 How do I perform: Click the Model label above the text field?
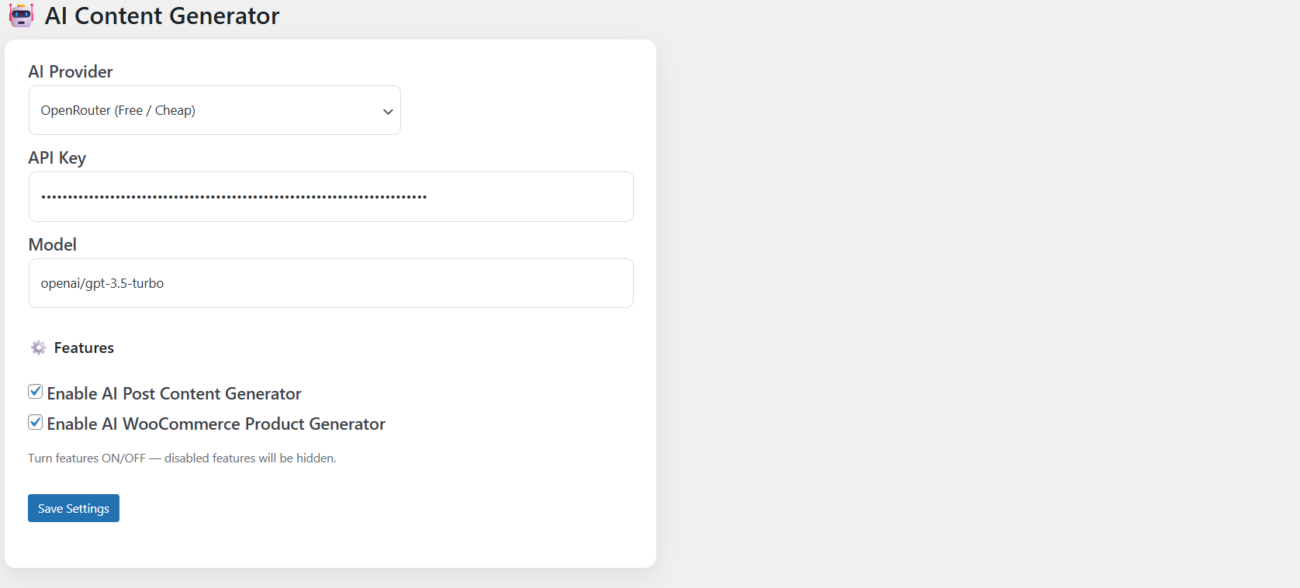52,245
